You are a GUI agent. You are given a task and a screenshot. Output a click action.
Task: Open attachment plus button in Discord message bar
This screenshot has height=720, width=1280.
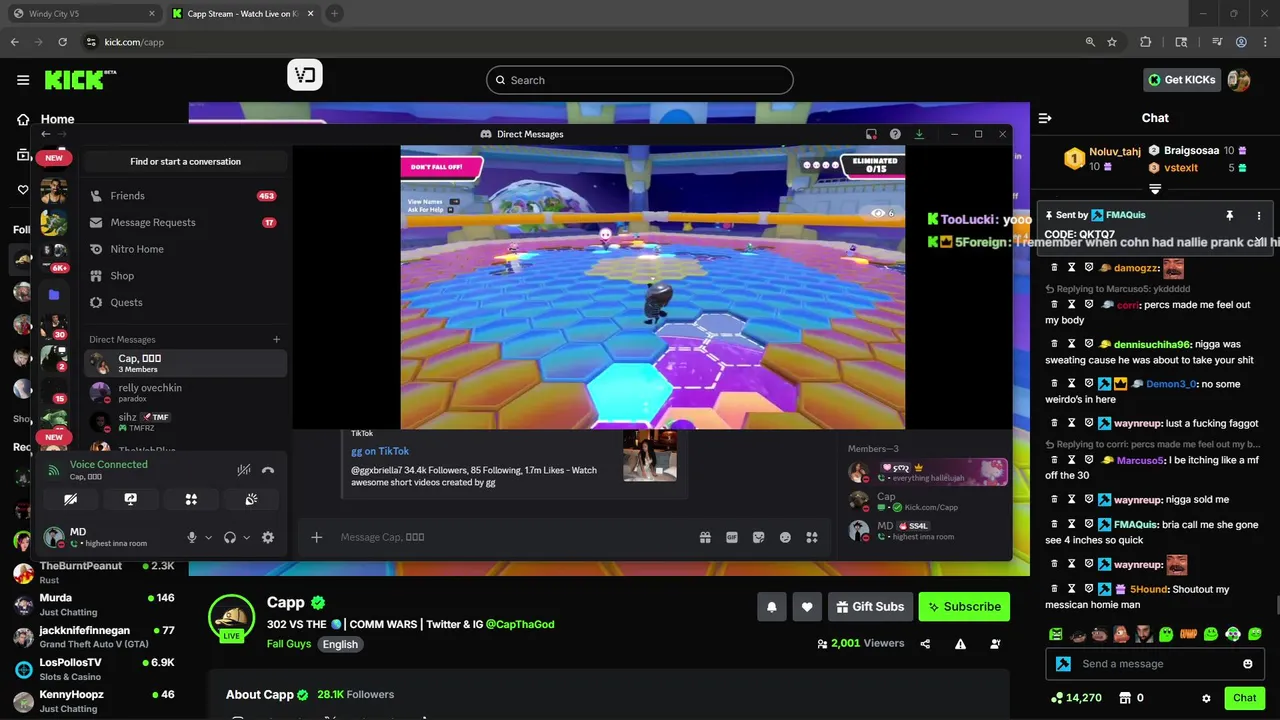click(316, 537)
